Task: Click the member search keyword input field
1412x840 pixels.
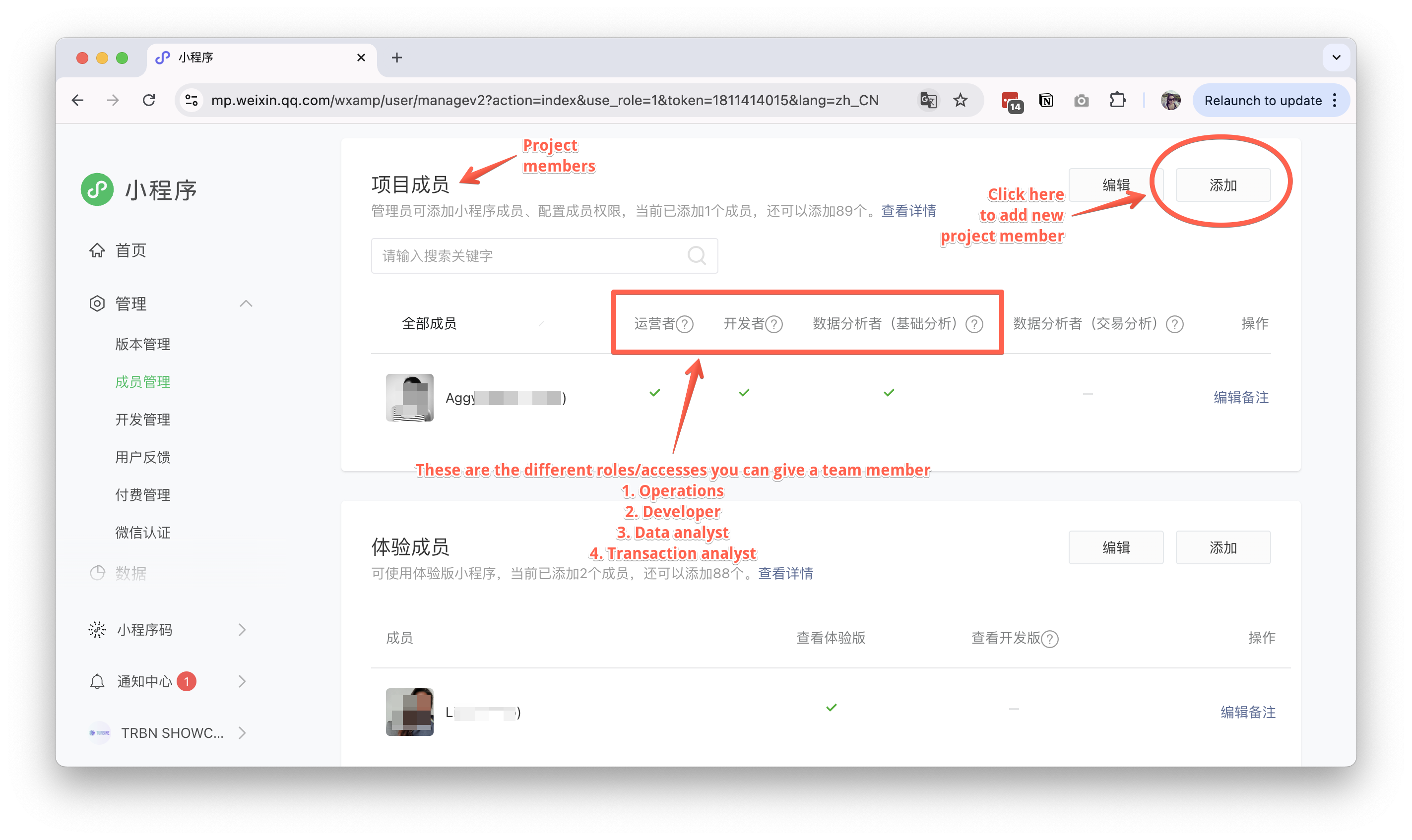Action: click(x=526, y=256)
